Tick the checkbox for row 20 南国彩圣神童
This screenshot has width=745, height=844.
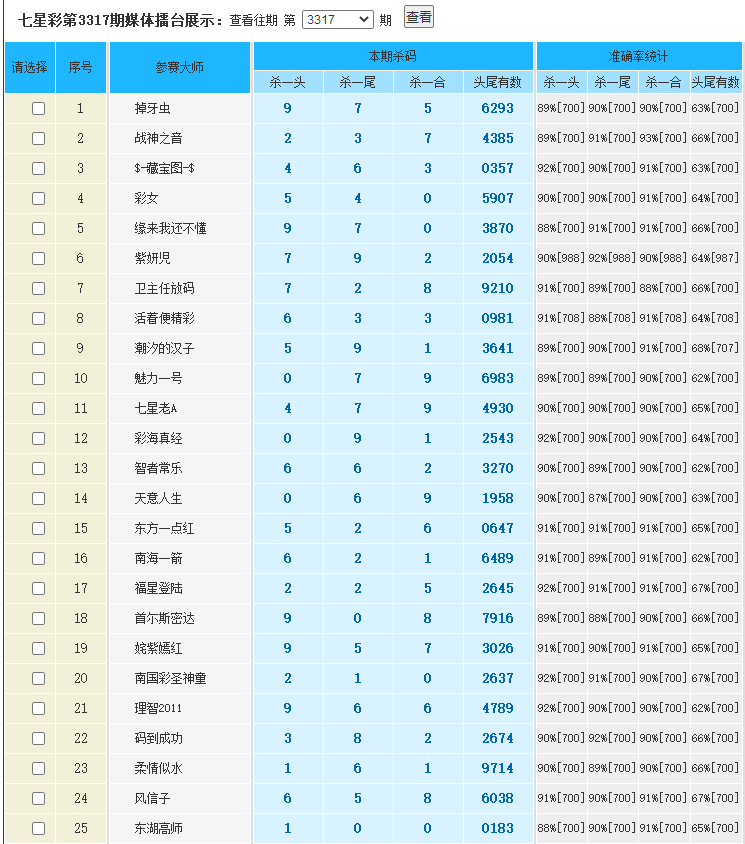tap(38, 679)
